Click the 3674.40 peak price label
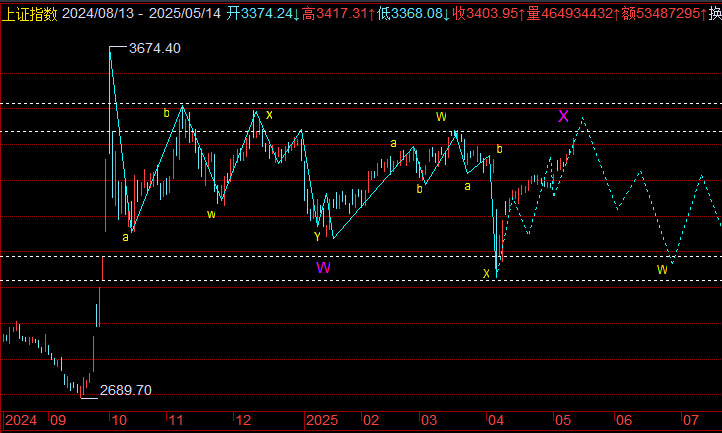 coord(154,49)
